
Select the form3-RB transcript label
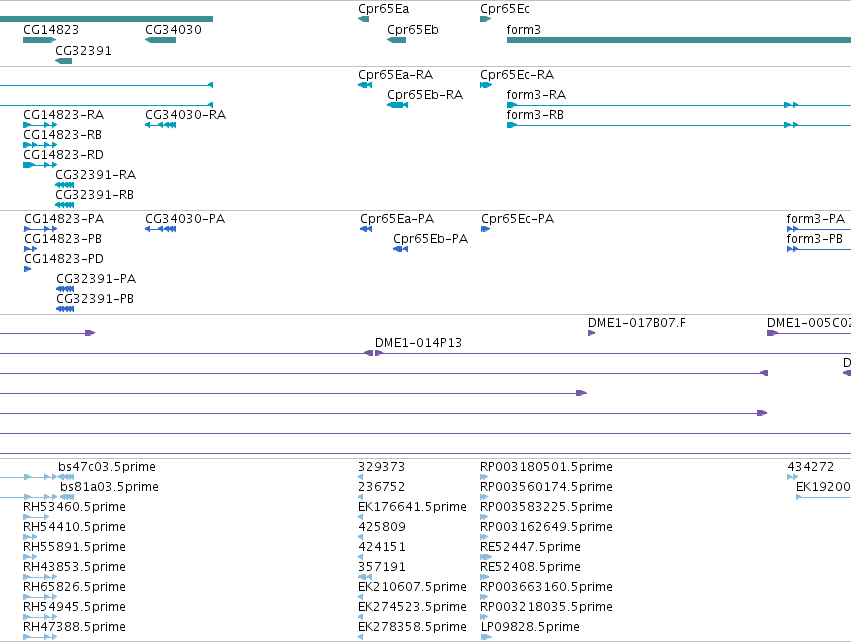point(535,115)
